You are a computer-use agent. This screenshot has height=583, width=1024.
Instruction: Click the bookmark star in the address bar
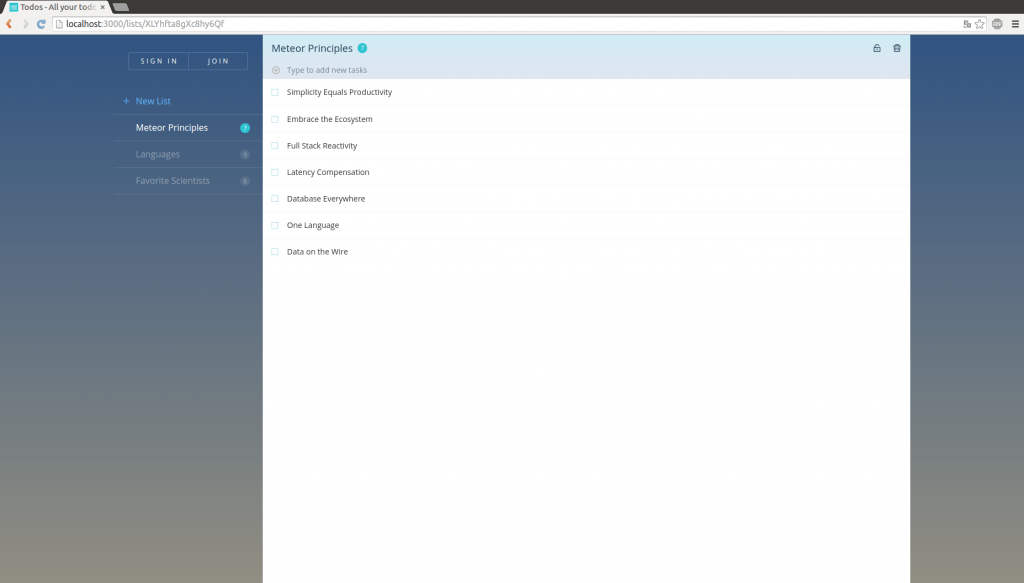pos(978,23)
